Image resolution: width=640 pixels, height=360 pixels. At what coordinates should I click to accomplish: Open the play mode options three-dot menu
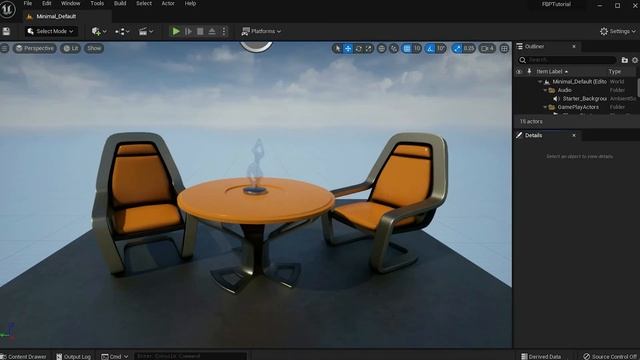224,31
